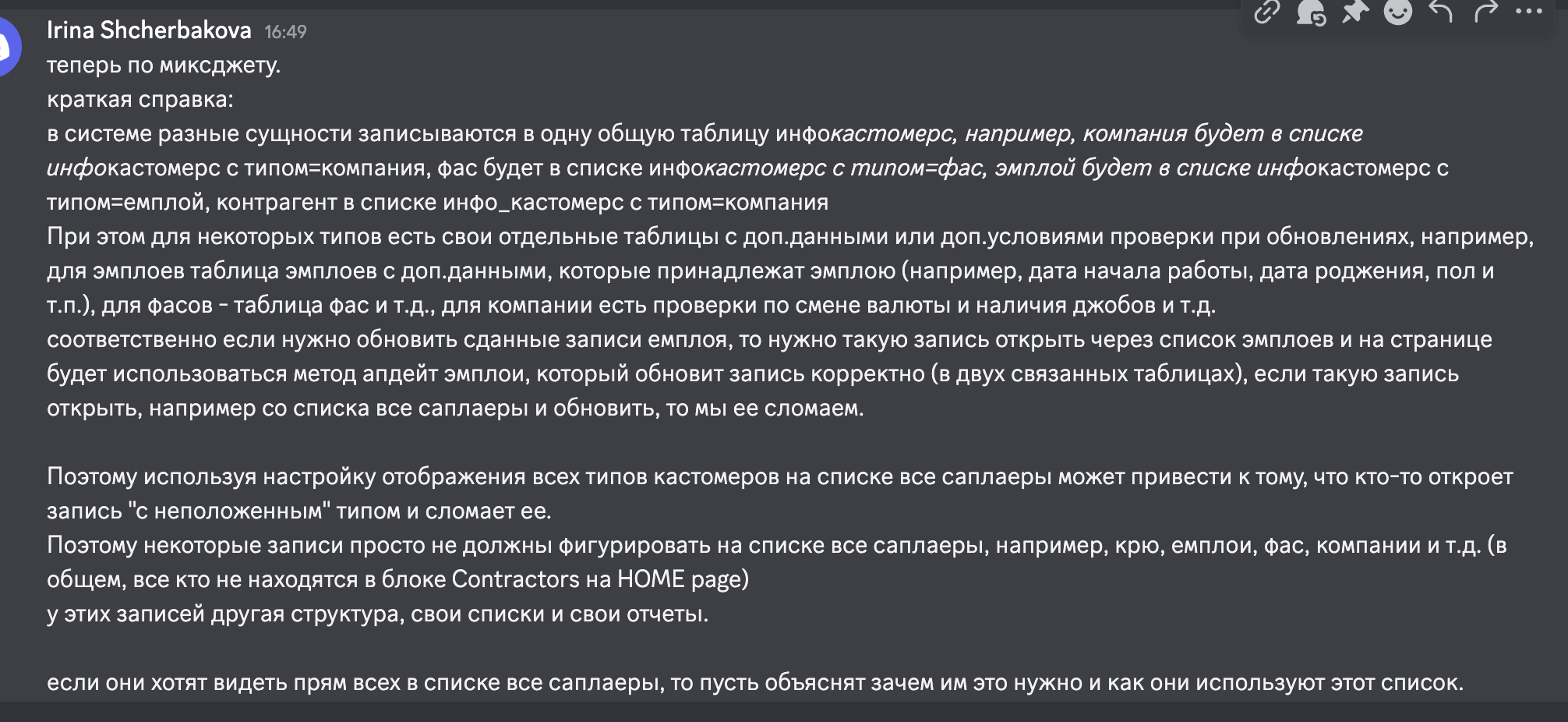Click the line "краткая справка:"
Screen dimensions: 1568x722
coord(140,99)
